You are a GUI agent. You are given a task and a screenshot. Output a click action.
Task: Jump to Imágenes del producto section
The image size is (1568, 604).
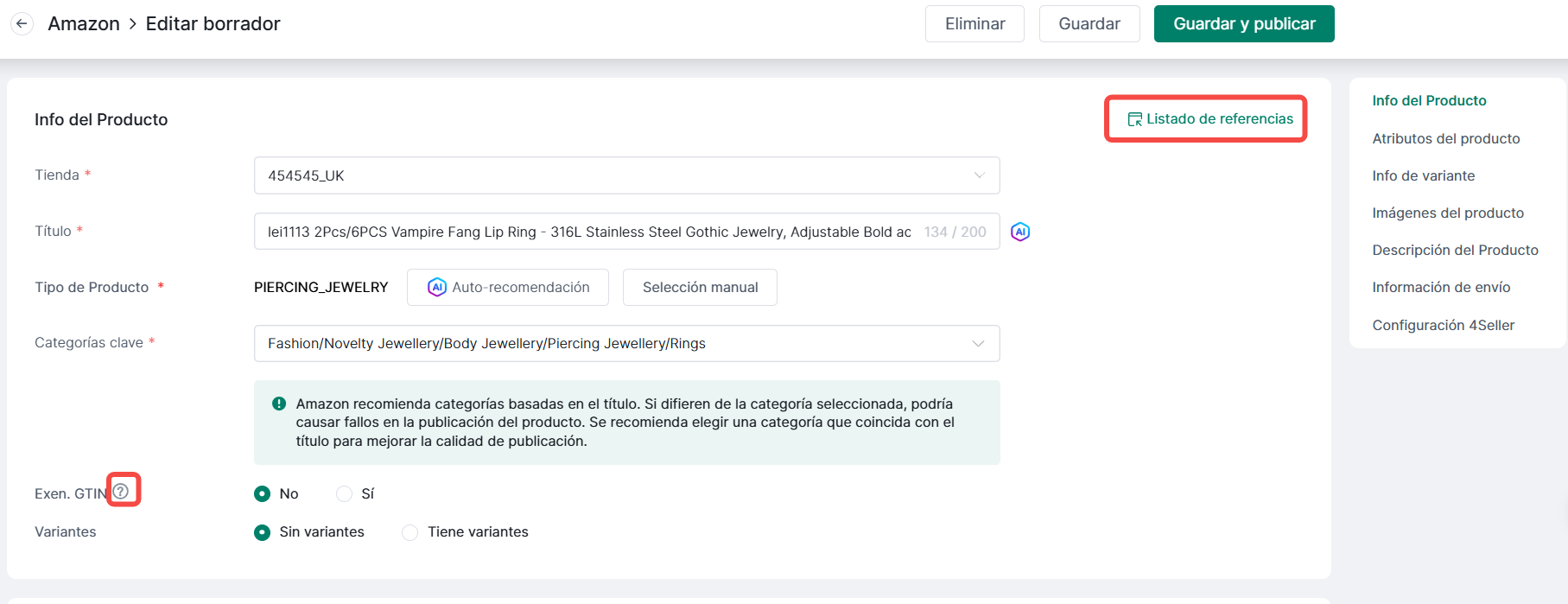[1447, 213]
